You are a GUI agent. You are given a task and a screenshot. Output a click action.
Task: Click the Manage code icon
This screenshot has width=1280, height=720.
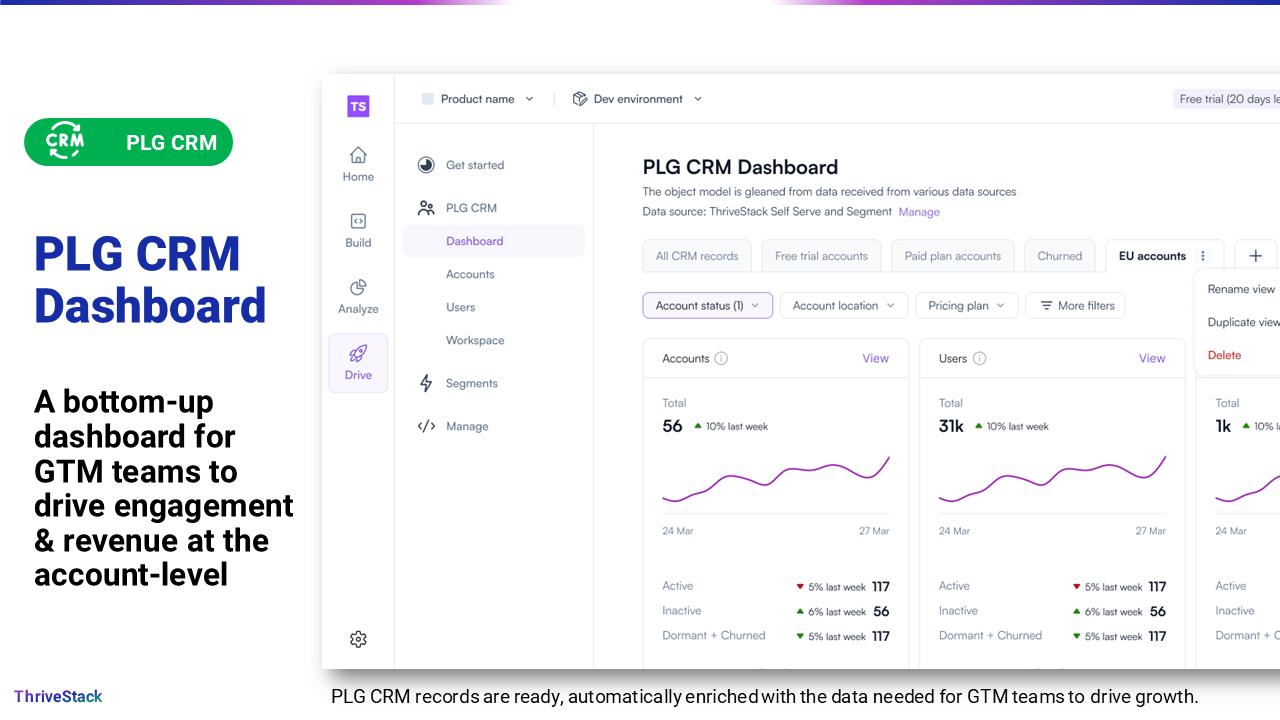pos(426,426)
